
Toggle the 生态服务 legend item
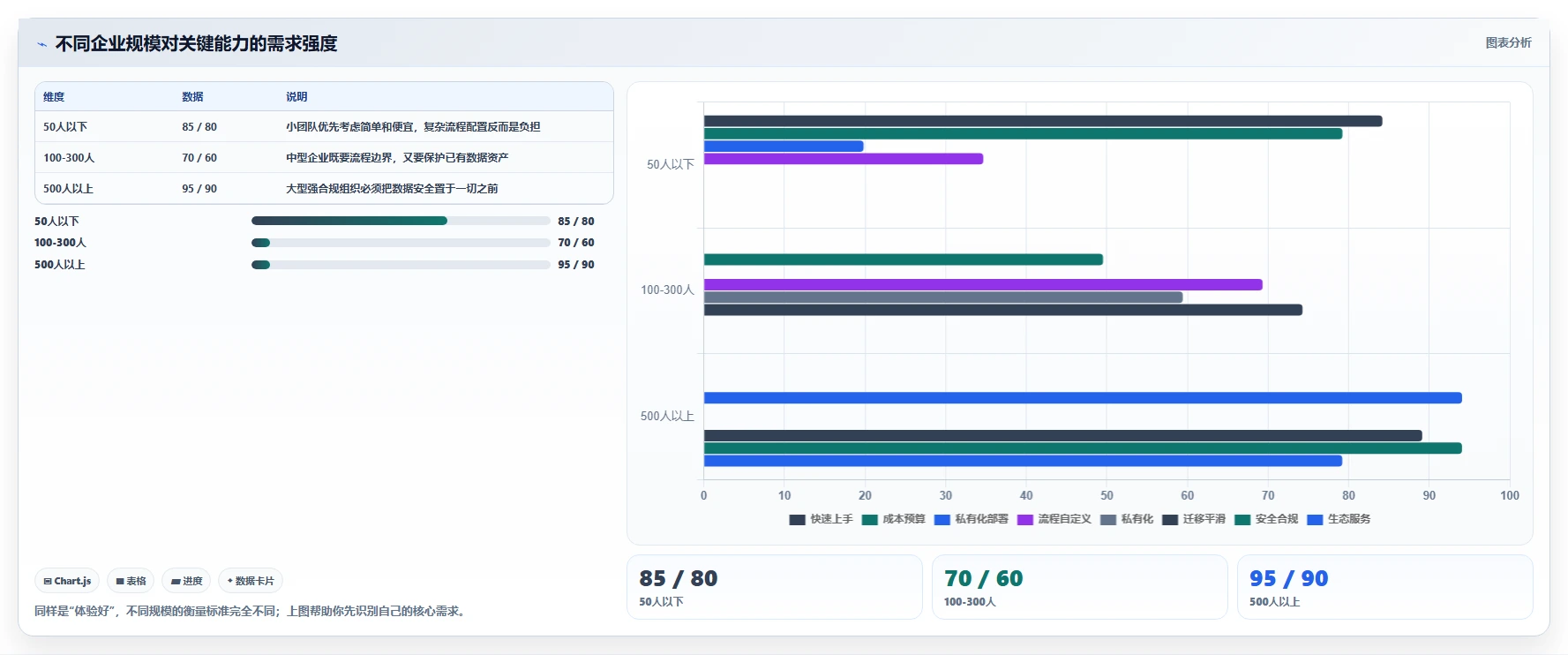1338,519
